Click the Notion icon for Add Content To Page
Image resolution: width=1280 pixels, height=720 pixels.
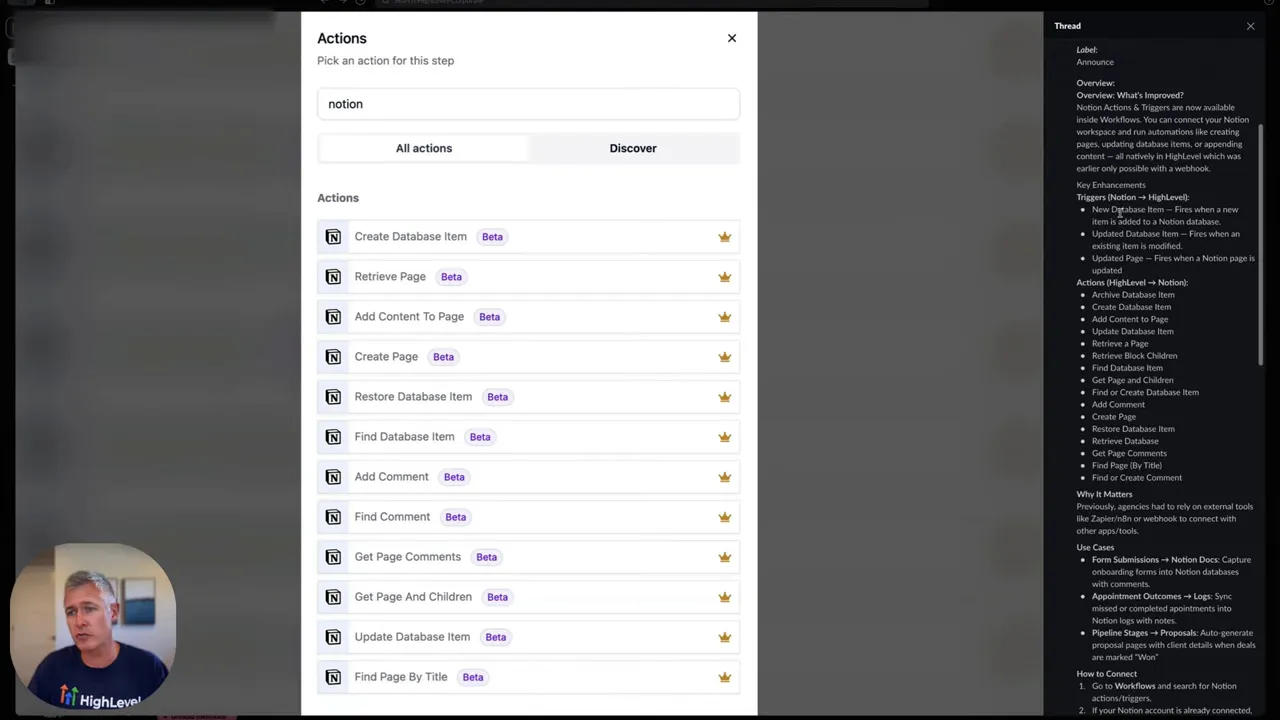pyautogui.click(x=333, y=316)
